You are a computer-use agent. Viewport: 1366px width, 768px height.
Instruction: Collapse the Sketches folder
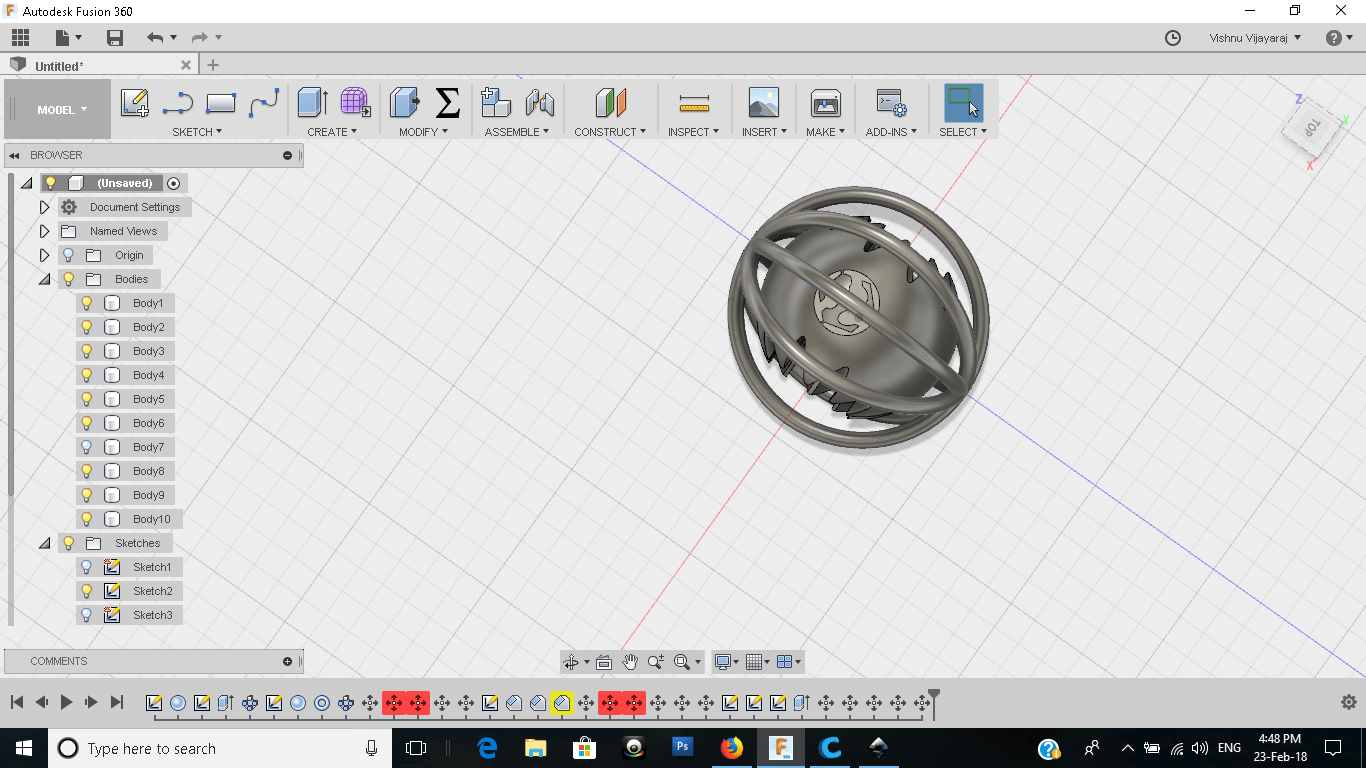pyautogui.click(x=44, y=543)
